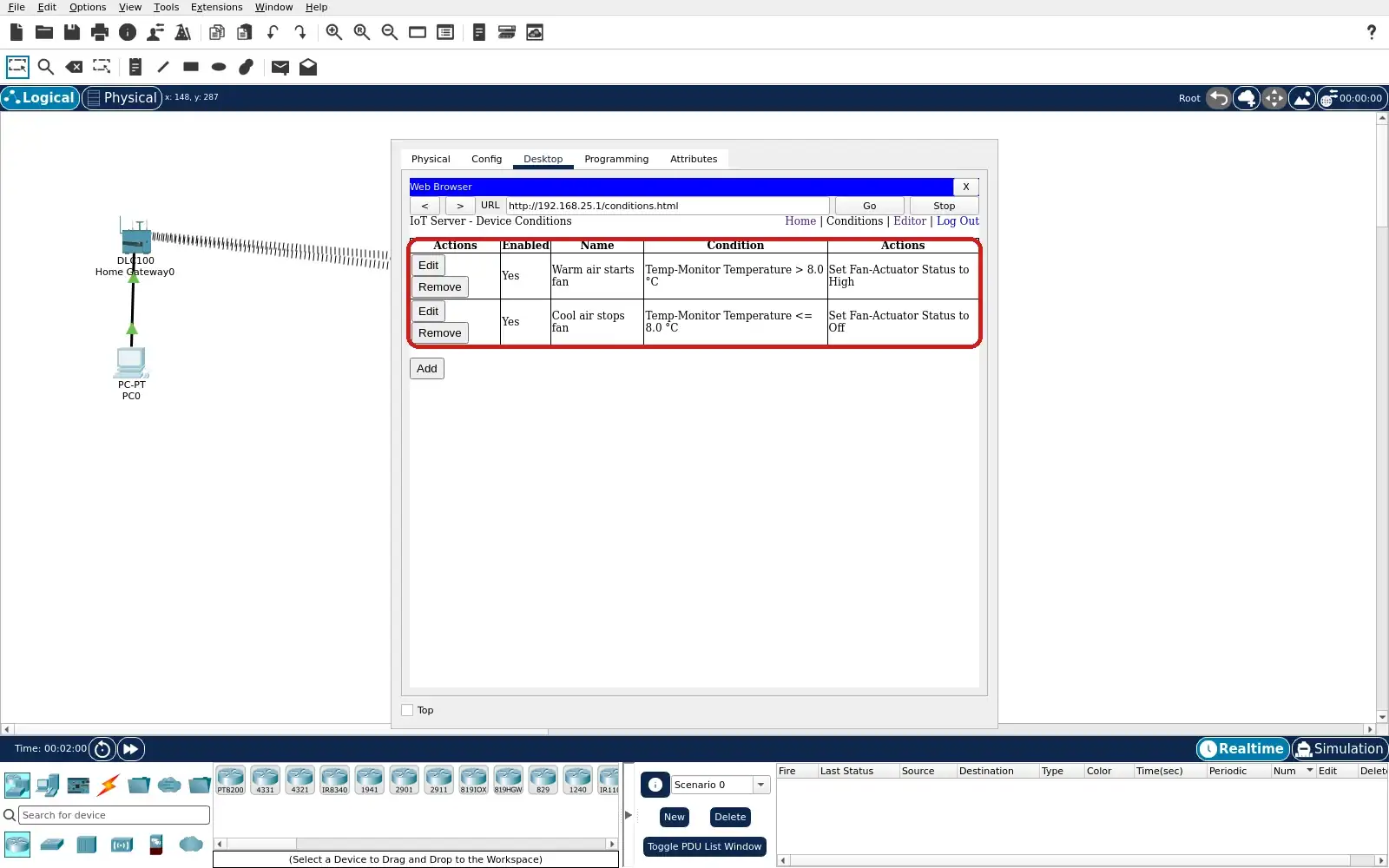Create a new file with the toolbar icon
This screenshot has height=868, width=1389.
pos(16,32)
